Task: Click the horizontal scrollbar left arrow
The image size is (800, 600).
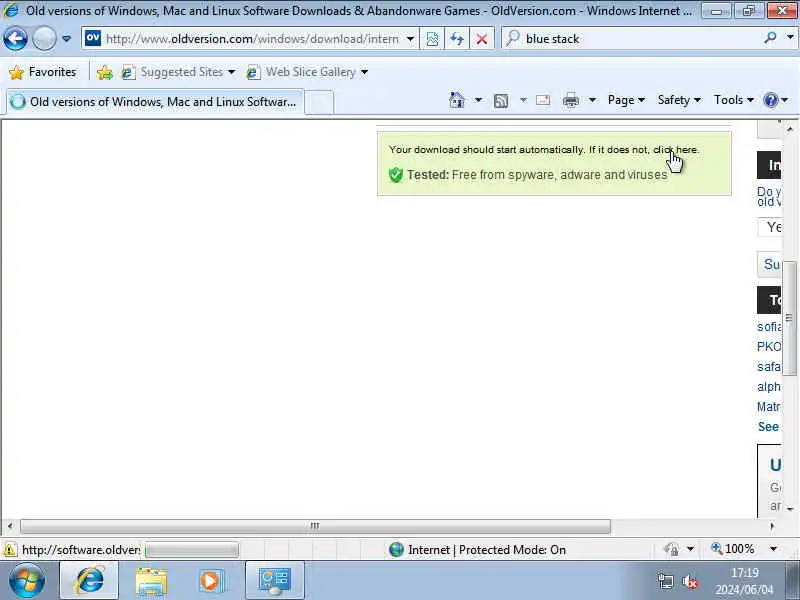Action: click(x=10, y=526)
